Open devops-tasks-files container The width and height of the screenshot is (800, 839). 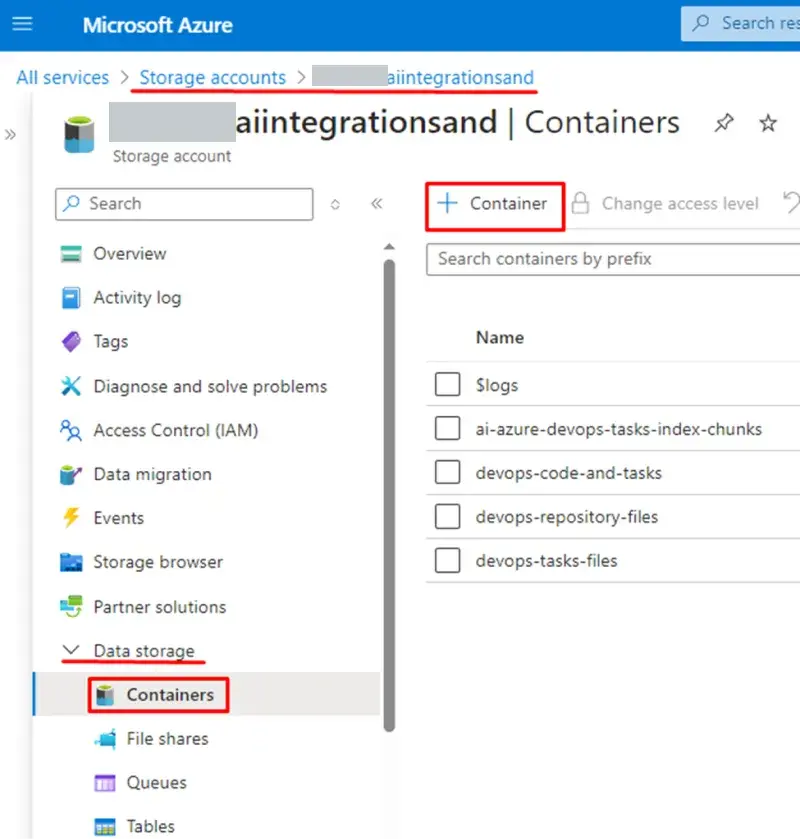tap(546, 561)
